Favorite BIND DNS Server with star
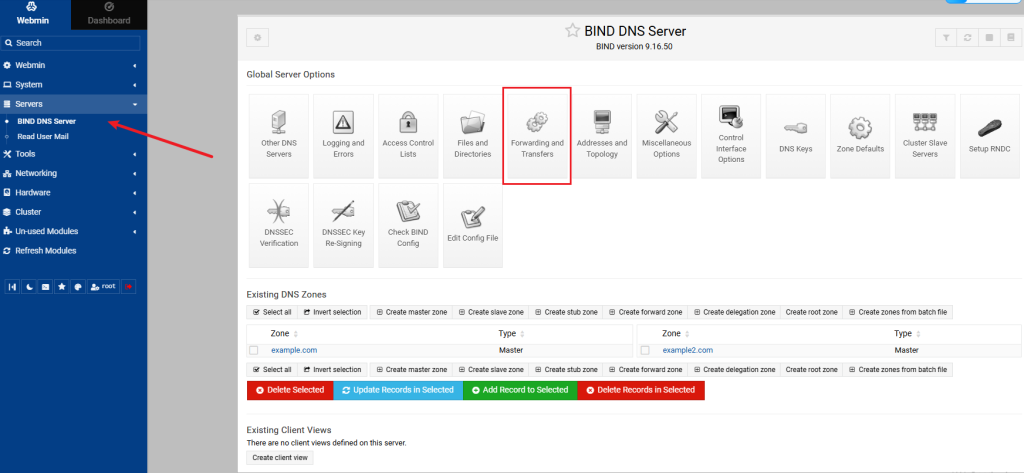The height and width of the screenshot is (473, 1024). pos(572,31)
